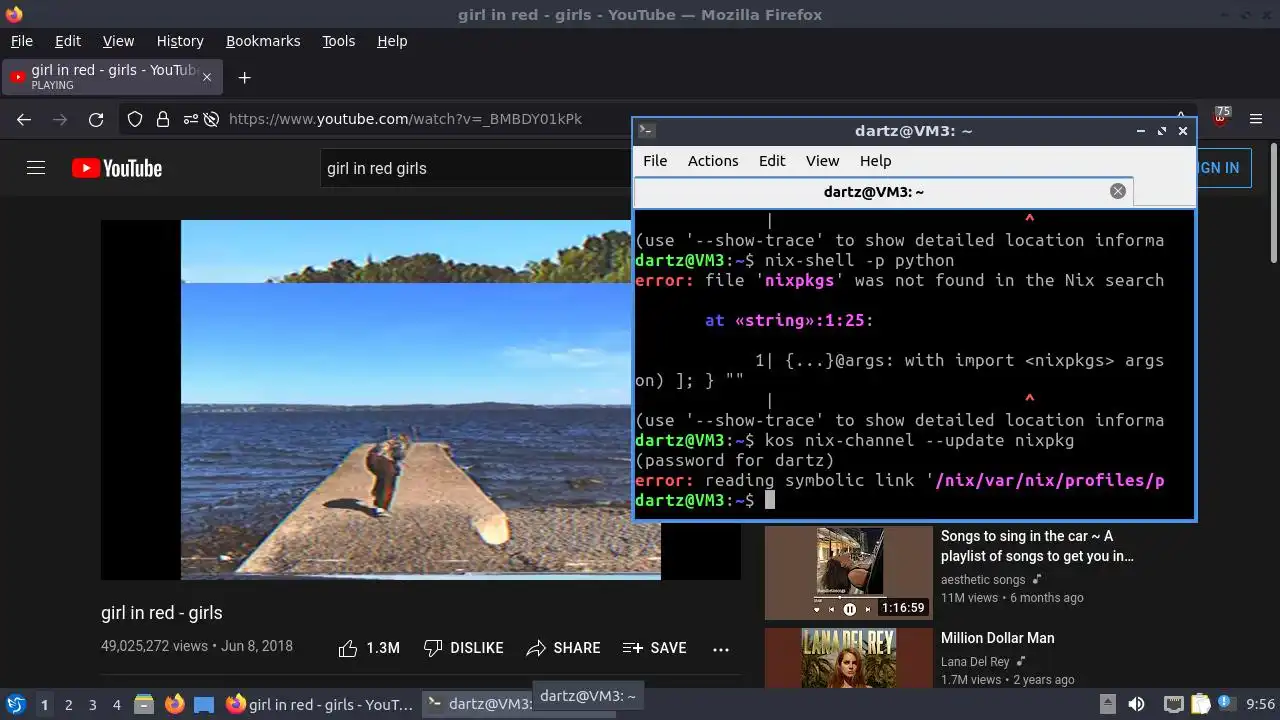This screenshot has height=720, width=1280.
Task: Click network icon in system tray
Action: tap(1174, 705)
